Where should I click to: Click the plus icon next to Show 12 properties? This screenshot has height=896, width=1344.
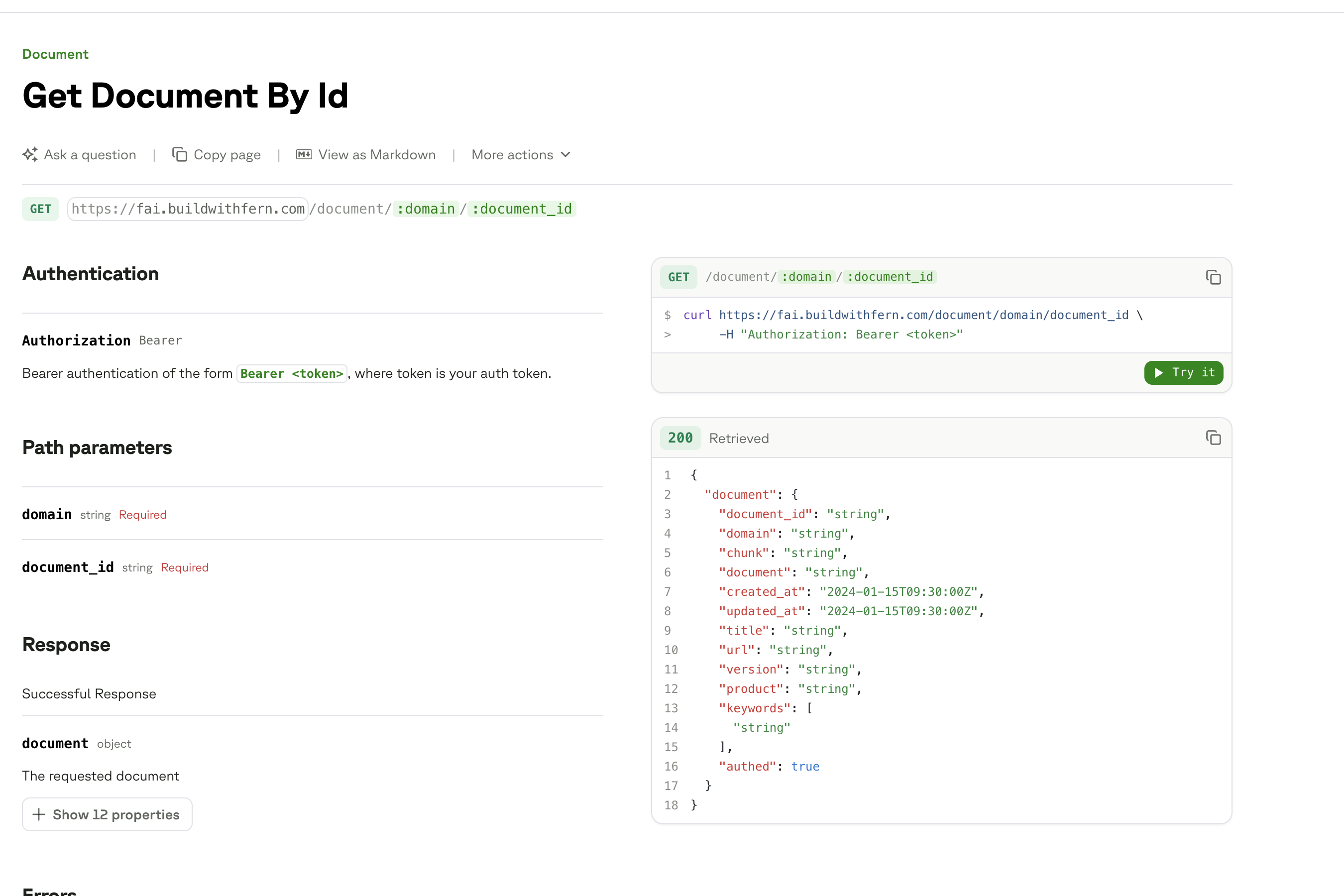pos(39,814)
